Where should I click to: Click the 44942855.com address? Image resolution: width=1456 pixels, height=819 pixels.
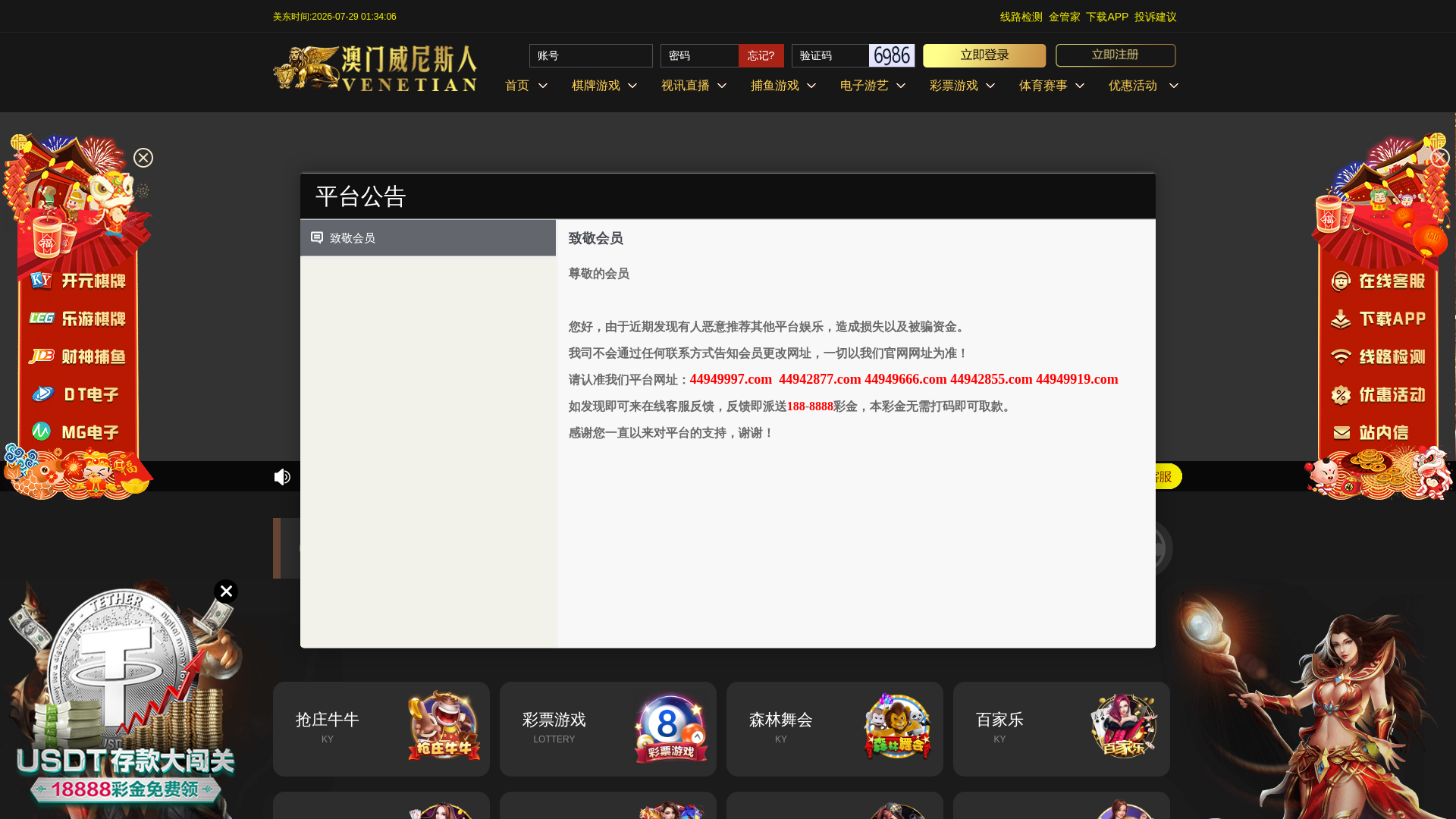click(991, 379)
